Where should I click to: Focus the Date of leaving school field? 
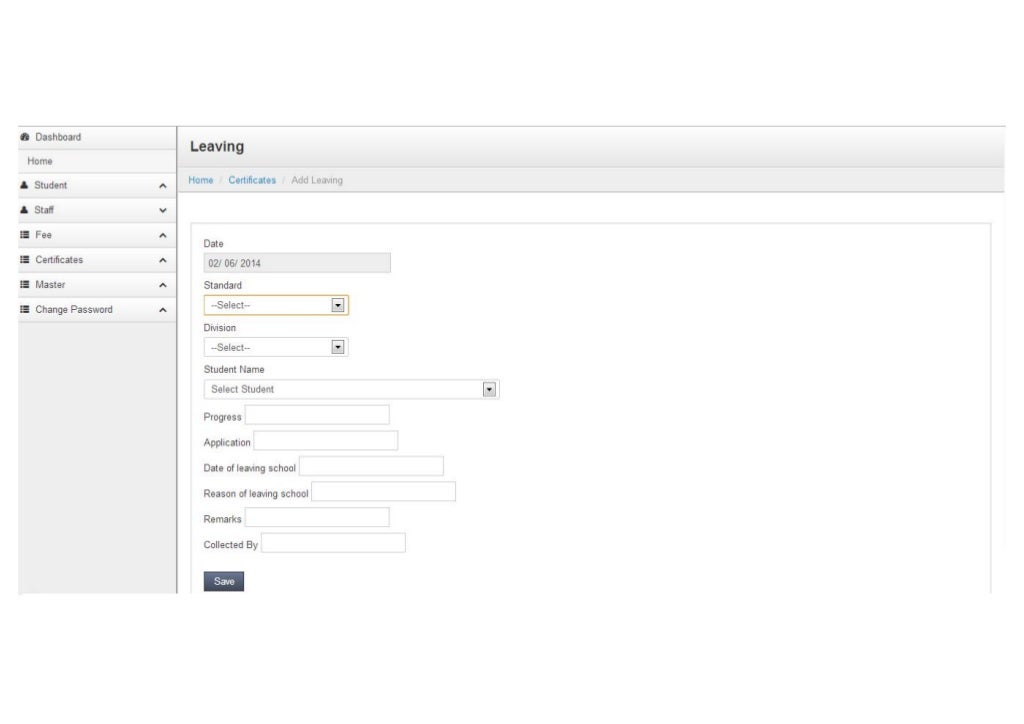point(372,466)
